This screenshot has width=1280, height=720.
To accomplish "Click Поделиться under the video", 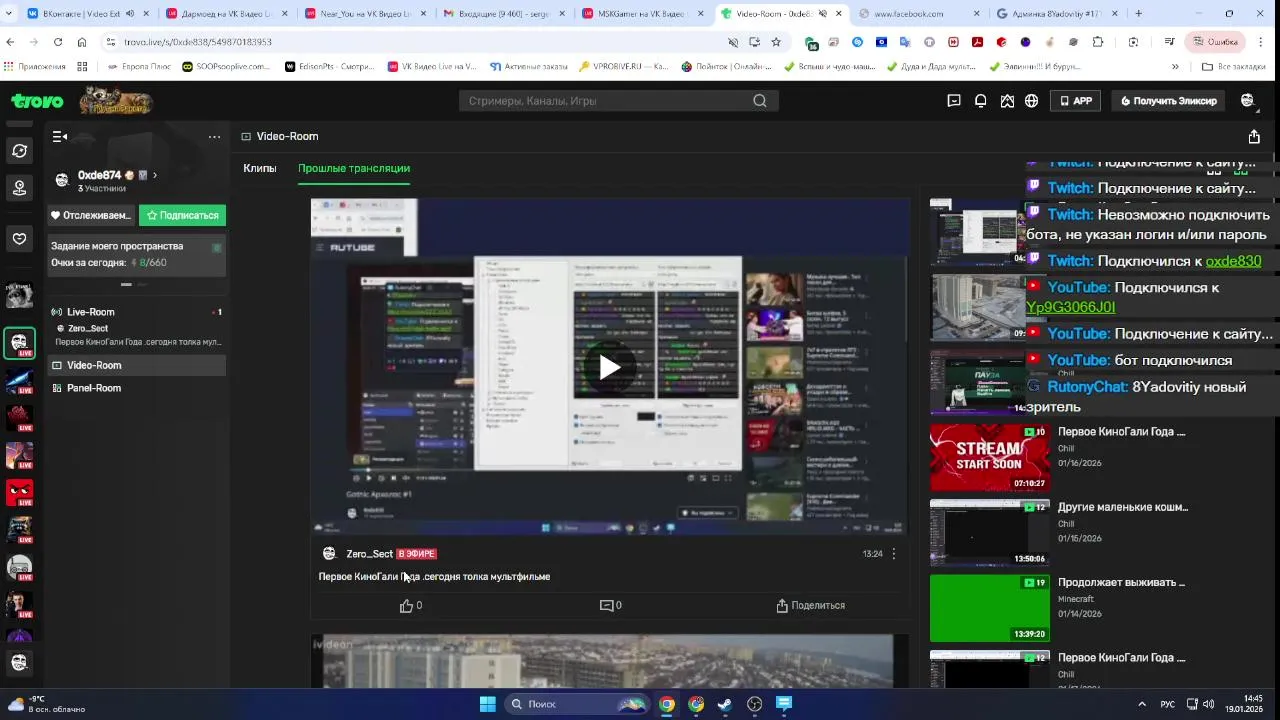I will click(811, 605).
